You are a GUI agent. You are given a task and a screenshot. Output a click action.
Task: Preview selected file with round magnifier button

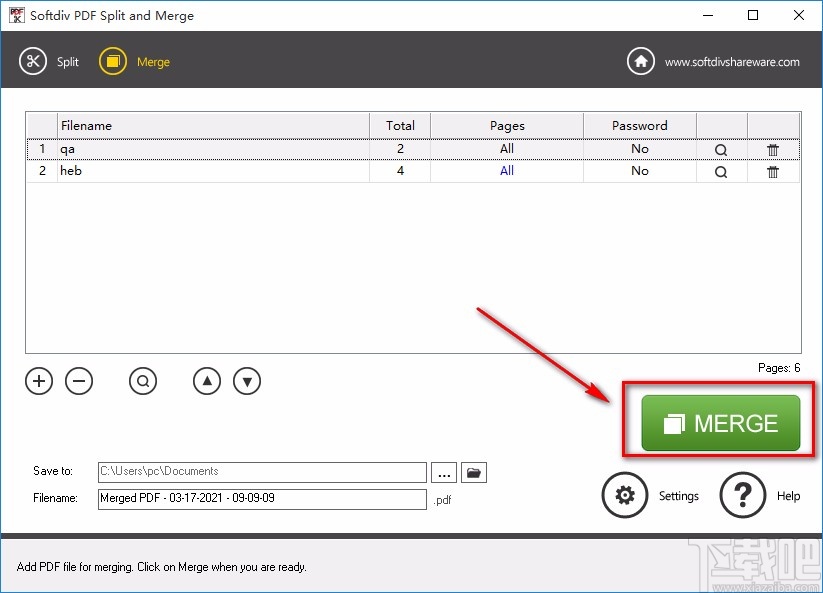(x=143, y=381)
